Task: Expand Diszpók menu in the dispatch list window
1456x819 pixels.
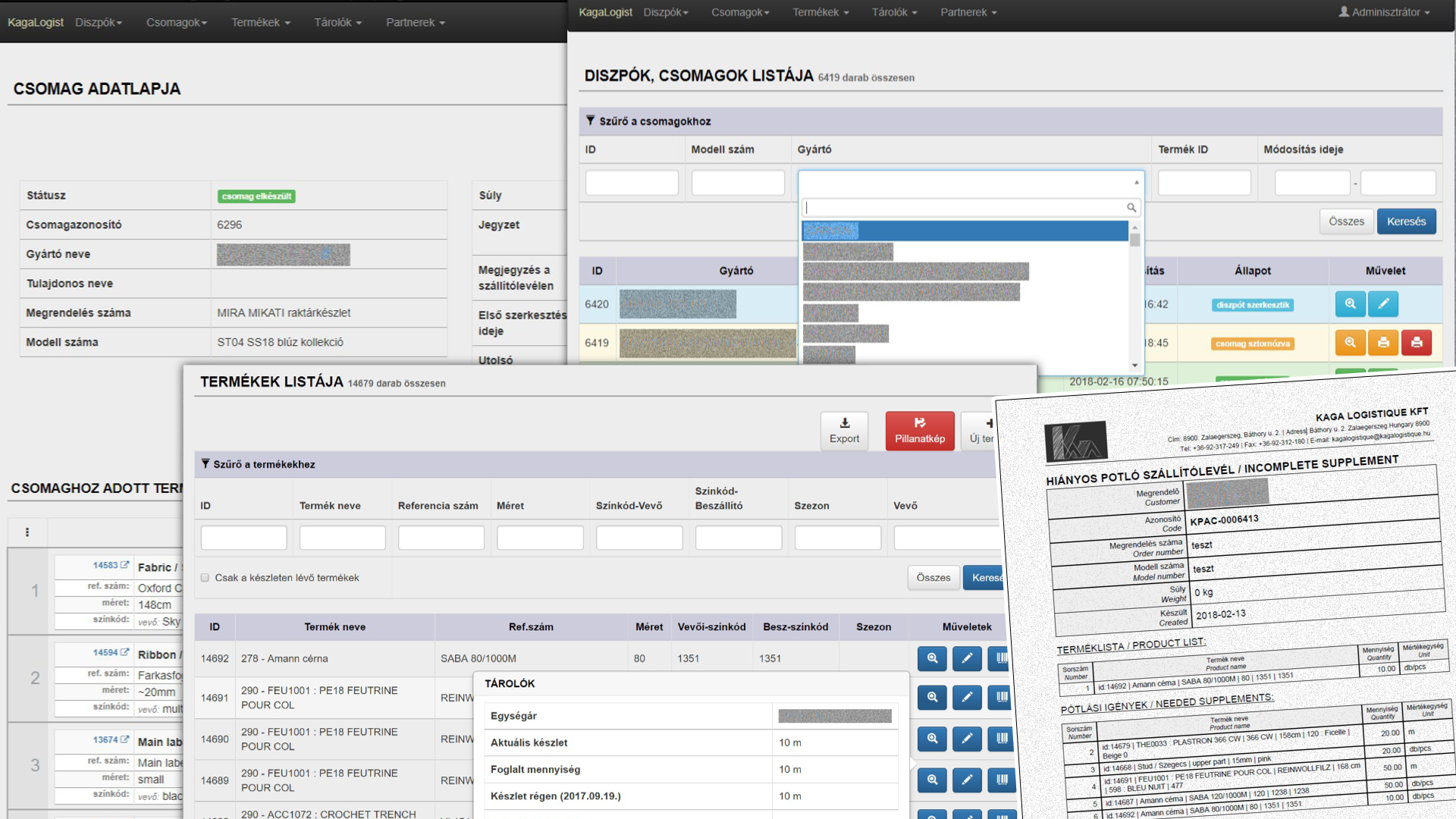Action: [x=666, y=12]
